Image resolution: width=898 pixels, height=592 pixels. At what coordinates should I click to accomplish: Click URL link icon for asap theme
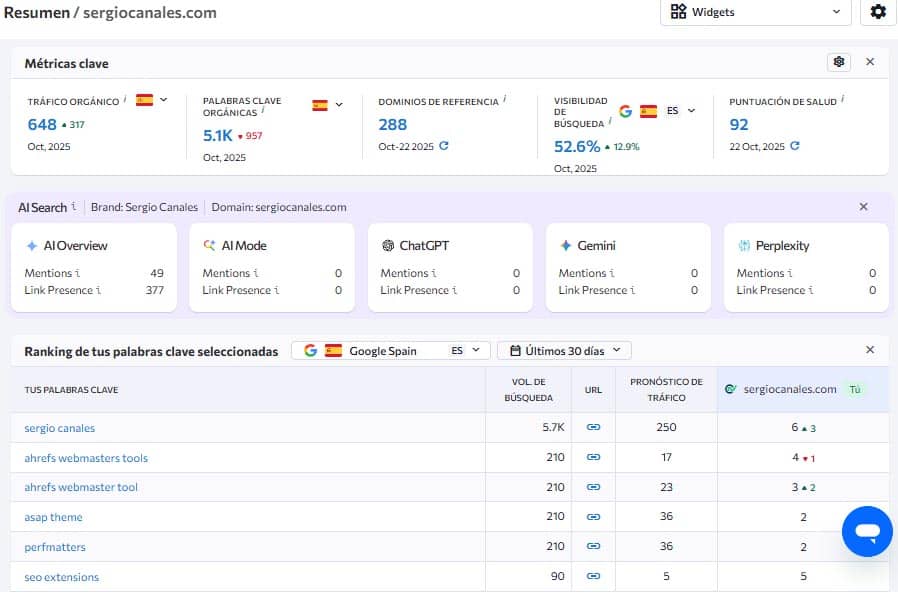point(593,517)
